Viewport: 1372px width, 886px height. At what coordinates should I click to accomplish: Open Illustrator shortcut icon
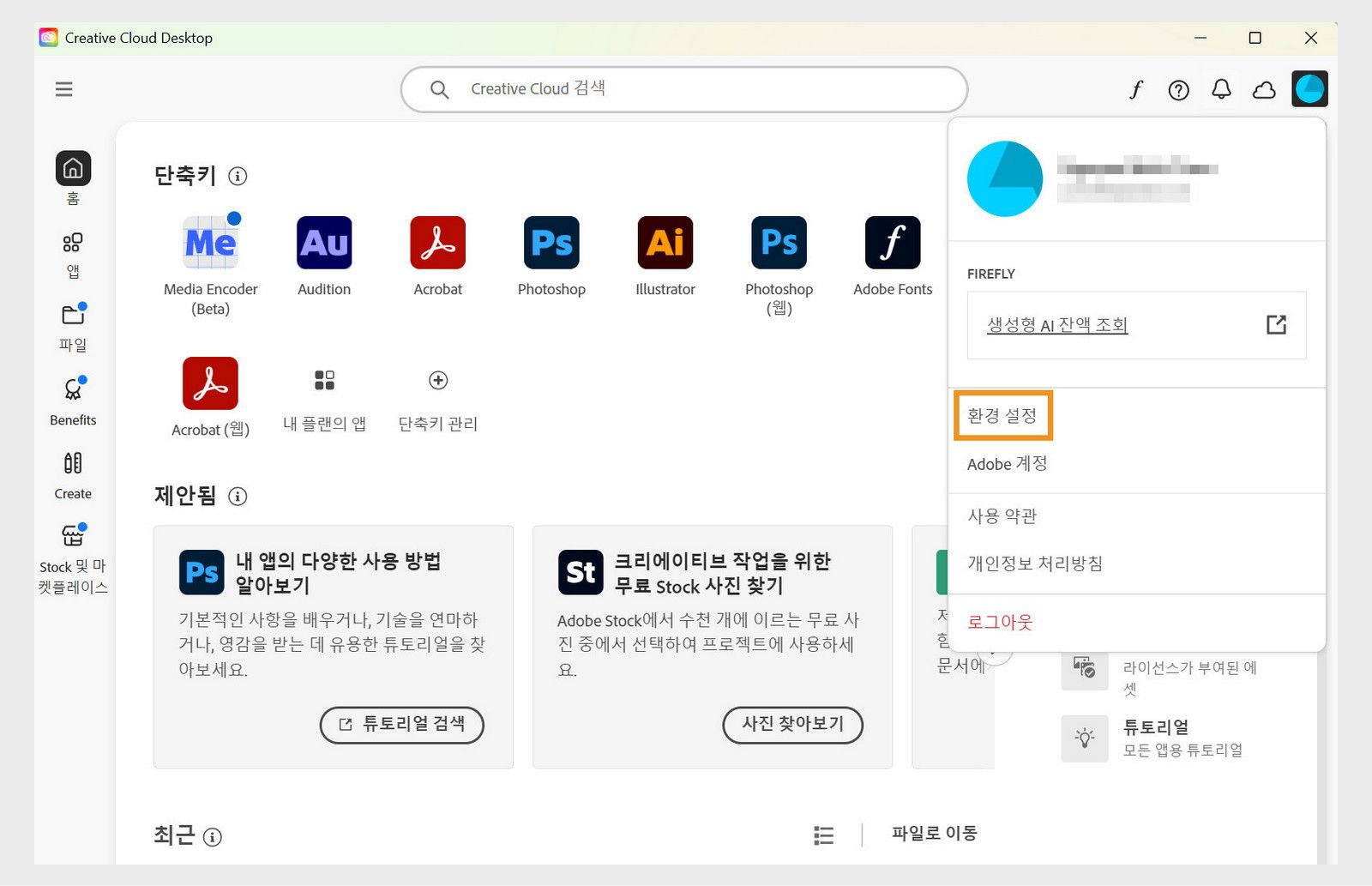point(664,243)
